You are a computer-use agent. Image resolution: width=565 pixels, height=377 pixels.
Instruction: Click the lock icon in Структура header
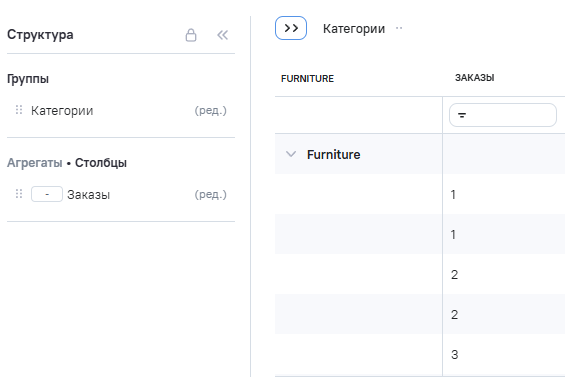coord(191,35)
